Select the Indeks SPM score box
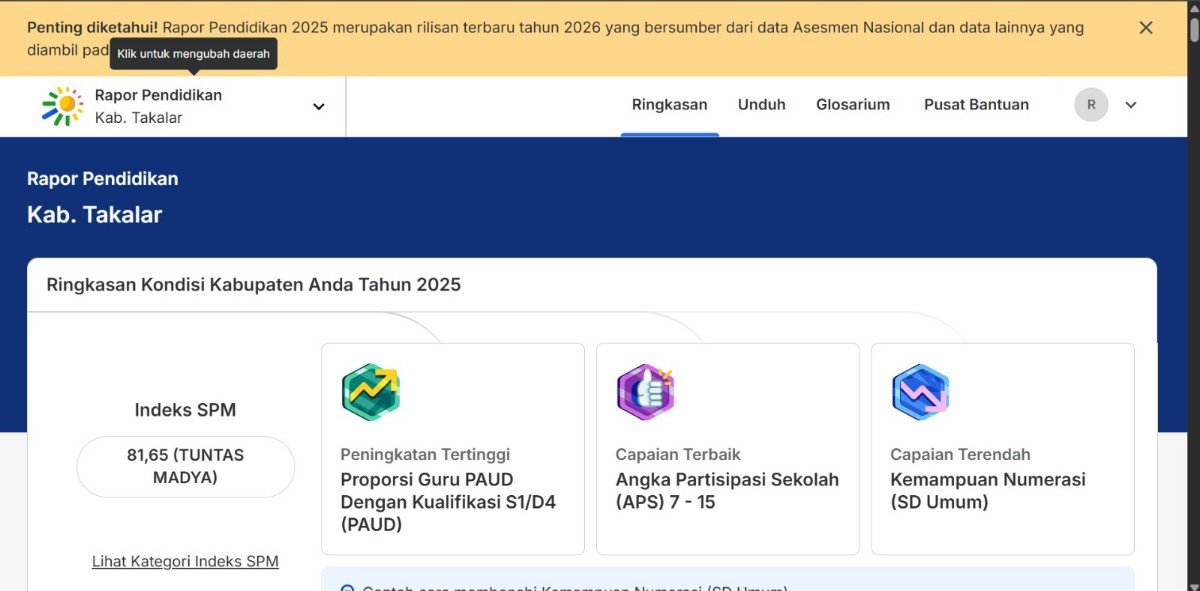The width and height of the screenshot is (1200, 591). (x=185, y=467)
